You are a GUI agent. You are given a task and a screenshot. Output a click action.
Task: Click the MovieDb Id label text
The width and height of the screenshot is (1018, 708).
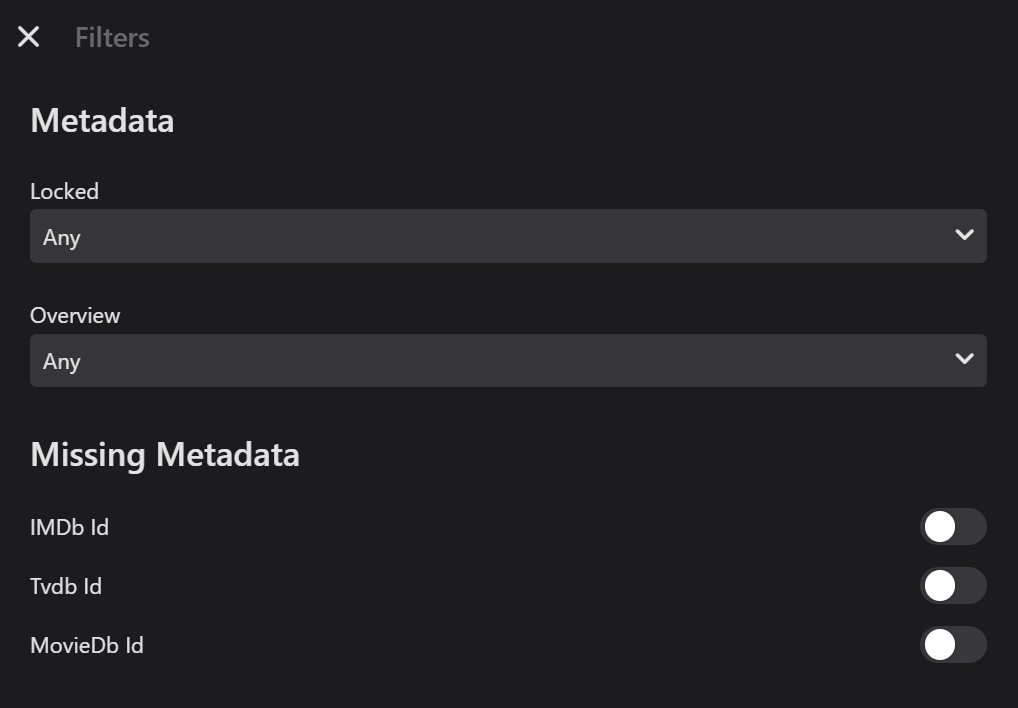87,645
